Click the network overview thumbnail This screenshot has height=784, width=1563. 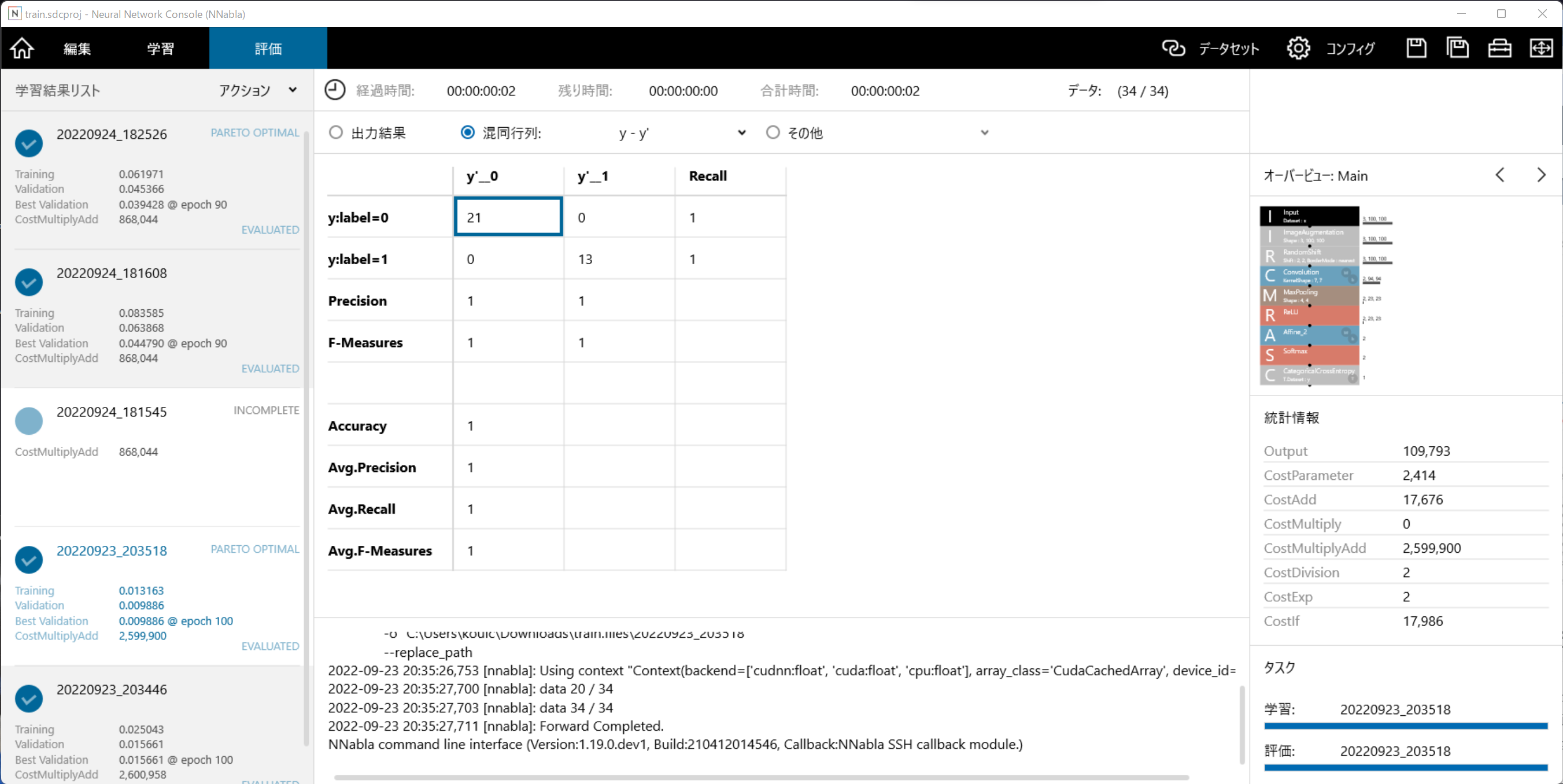(x=1309, y=295)
